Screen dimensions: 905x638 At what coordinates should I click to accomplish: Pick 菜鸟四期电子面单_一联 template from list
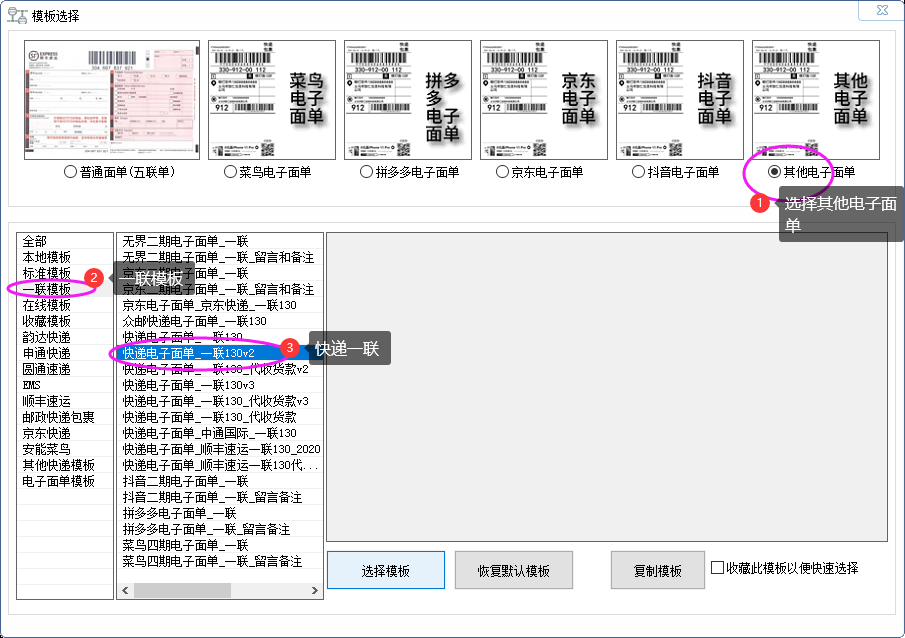pos(186,545)
